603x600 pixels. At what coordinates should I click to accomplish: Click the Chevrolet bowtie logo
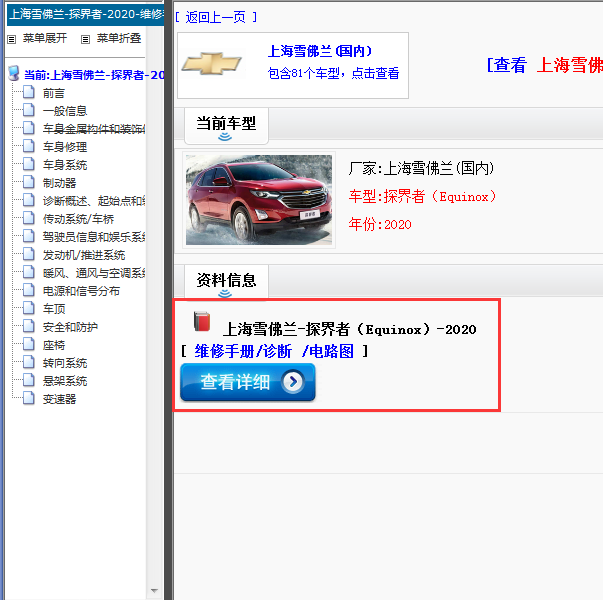coord(211,63)
